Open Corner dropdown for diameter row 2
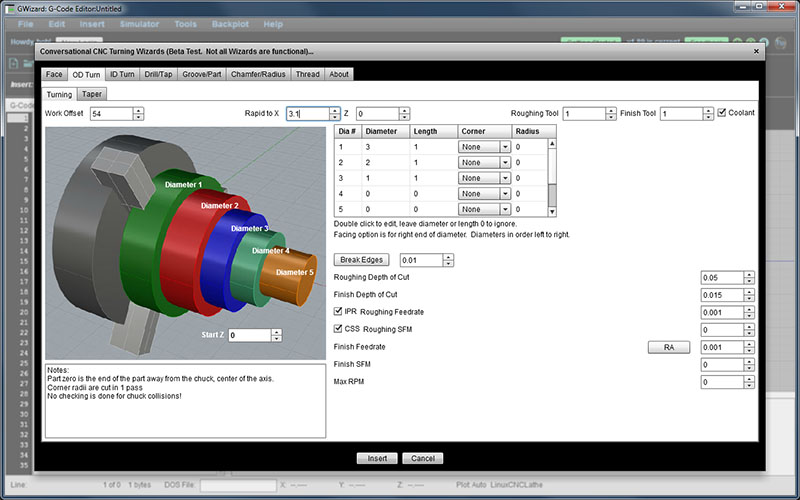Screen dimensions: 800x500 click(x=484, y=163)
